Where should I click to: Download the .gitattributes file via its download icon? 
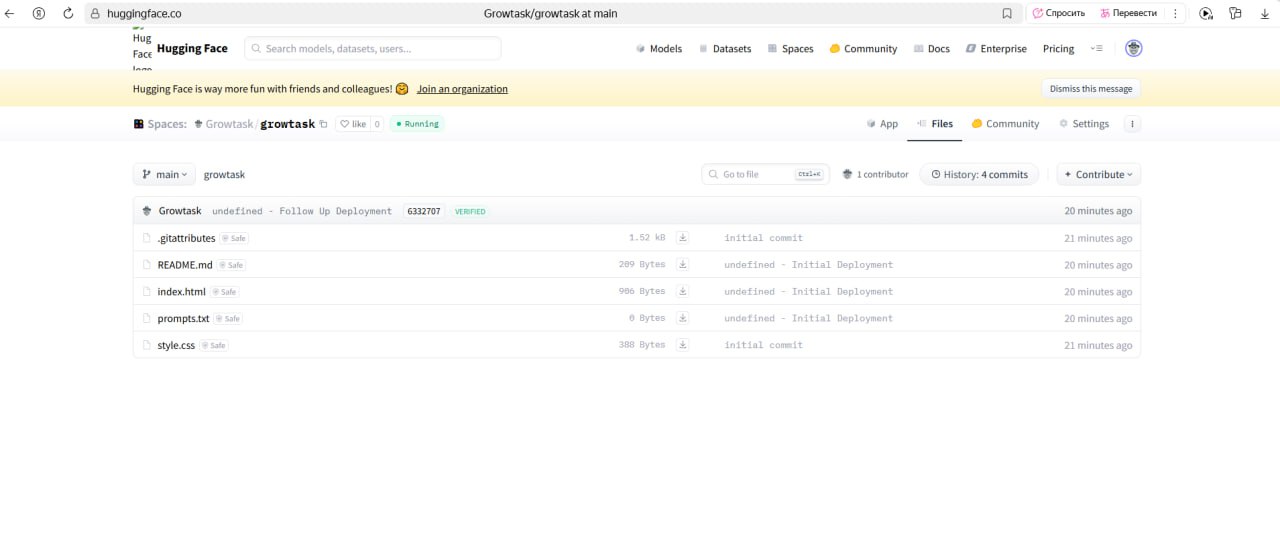click(682, 238)
